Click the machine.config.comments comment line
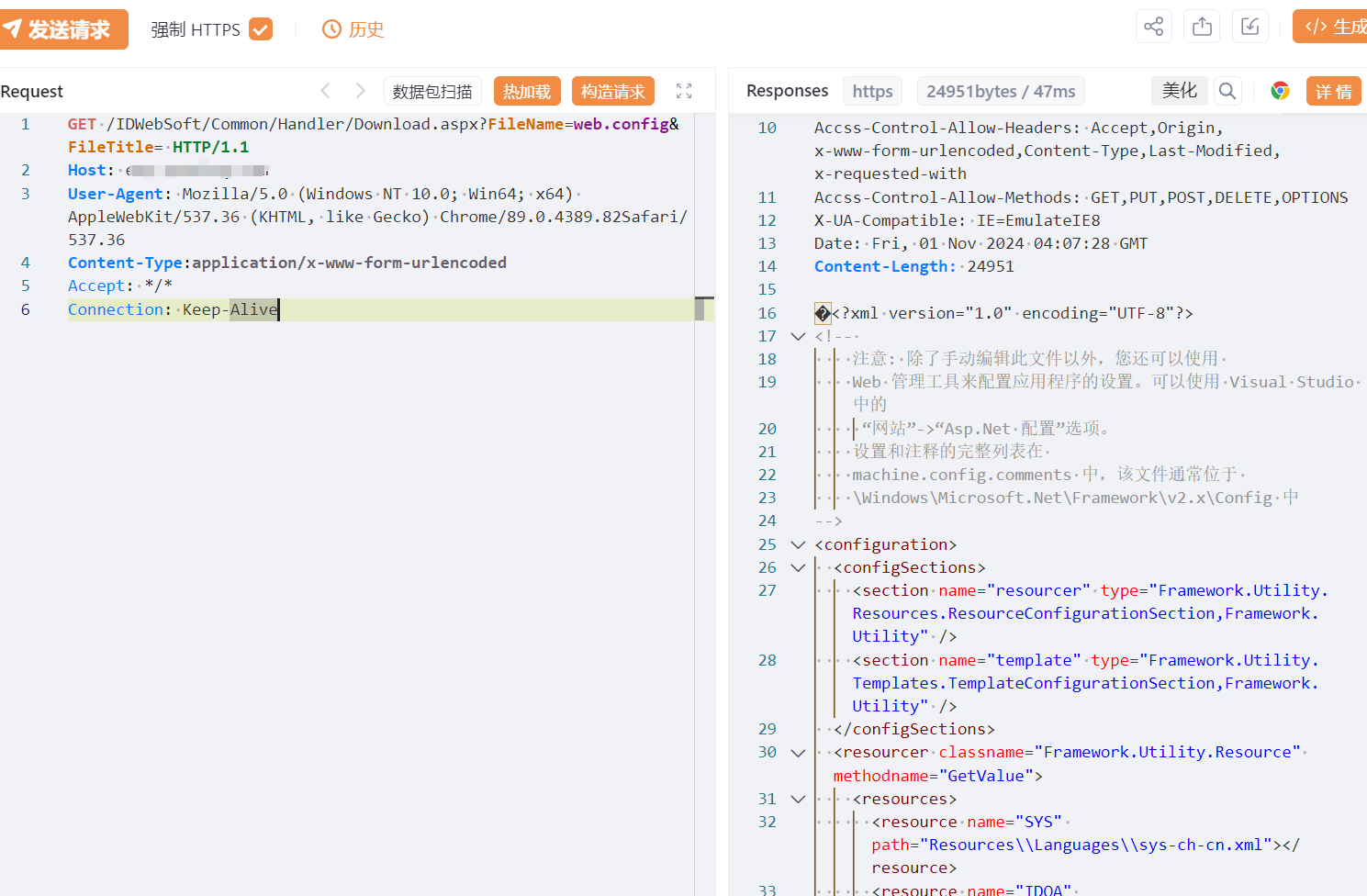The width and height of the screenshot is (1367, 896). 1049,475
